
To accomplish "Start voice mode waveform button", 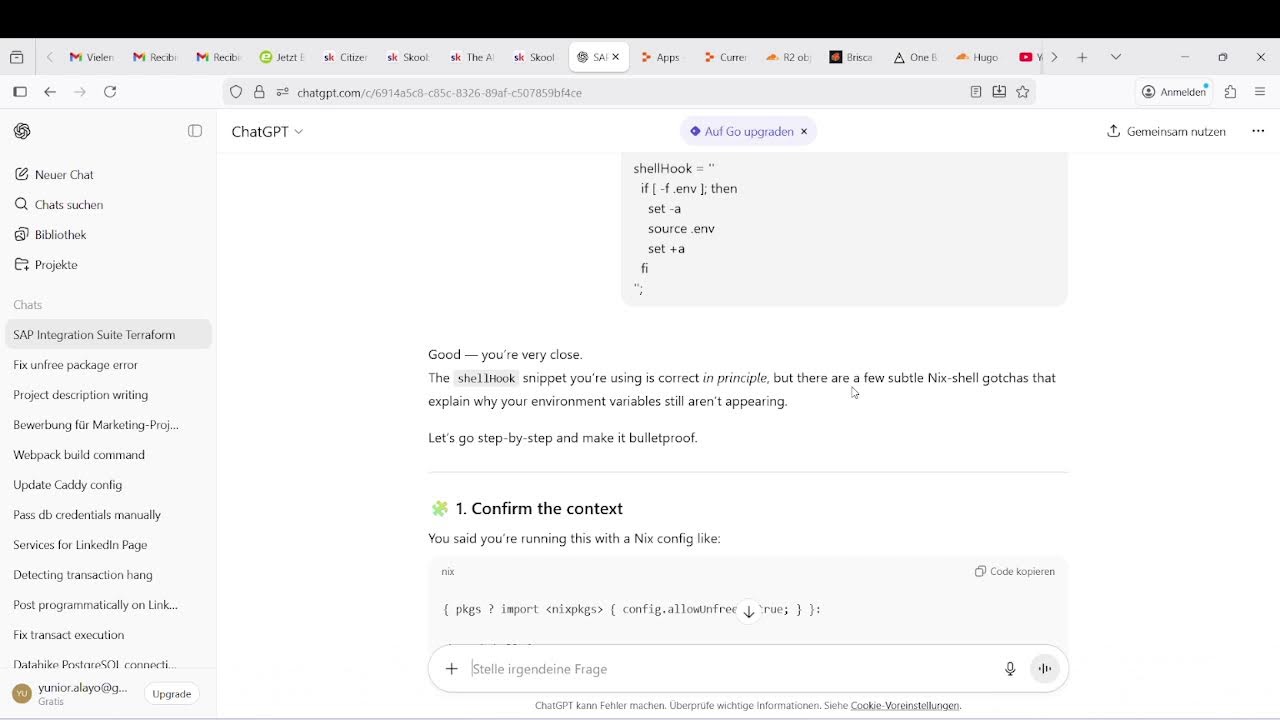I will (x=1044, y=668).
